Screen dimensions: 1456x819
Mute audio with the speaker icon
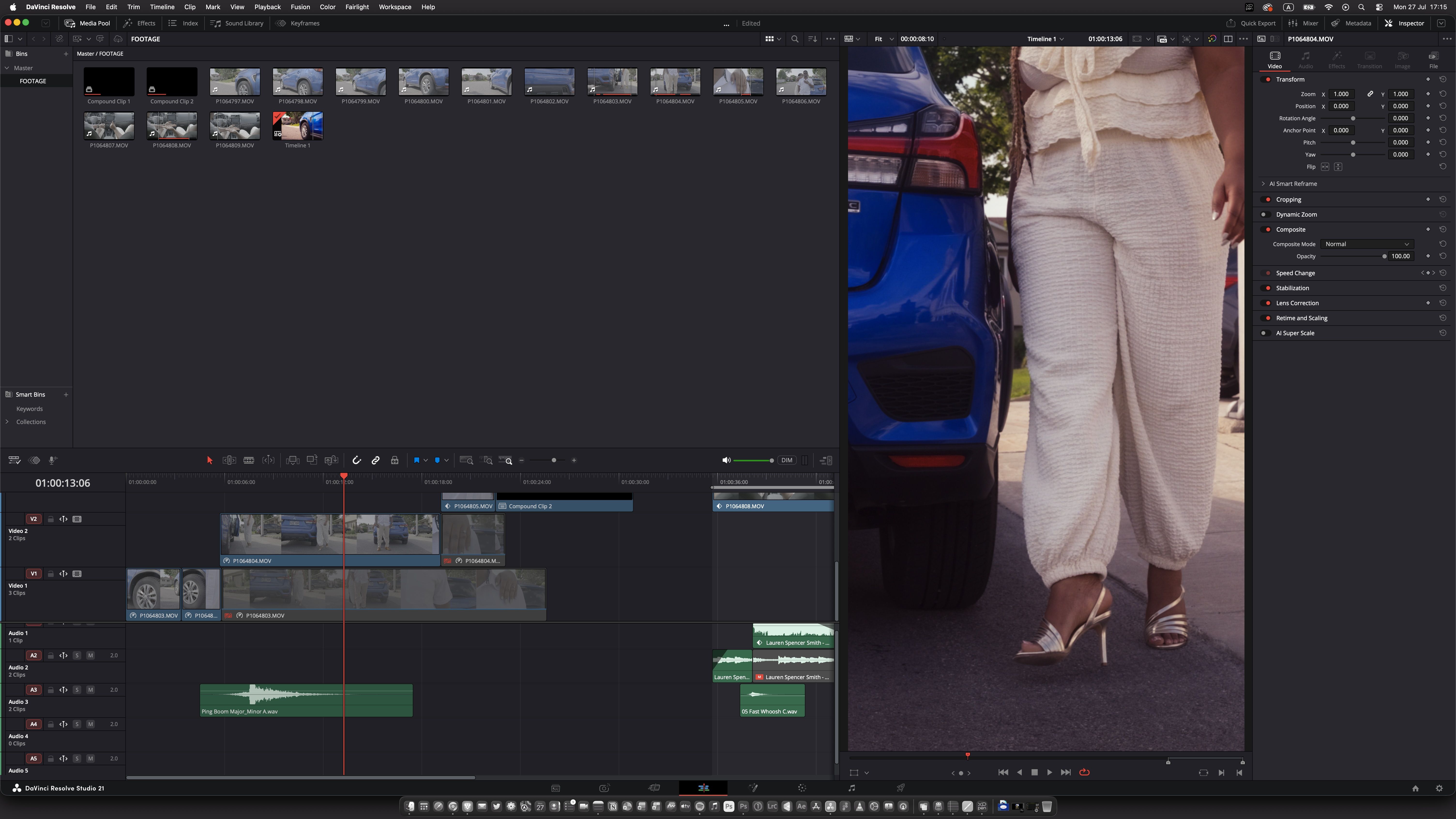pos(726,461)
